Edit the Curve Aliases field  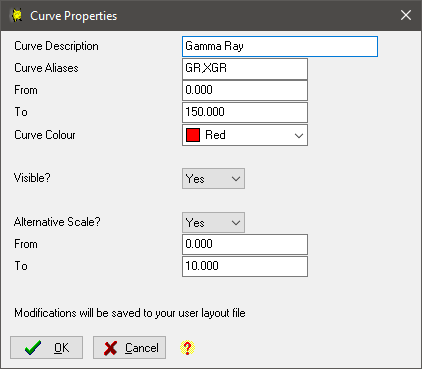tap(245, 69)
